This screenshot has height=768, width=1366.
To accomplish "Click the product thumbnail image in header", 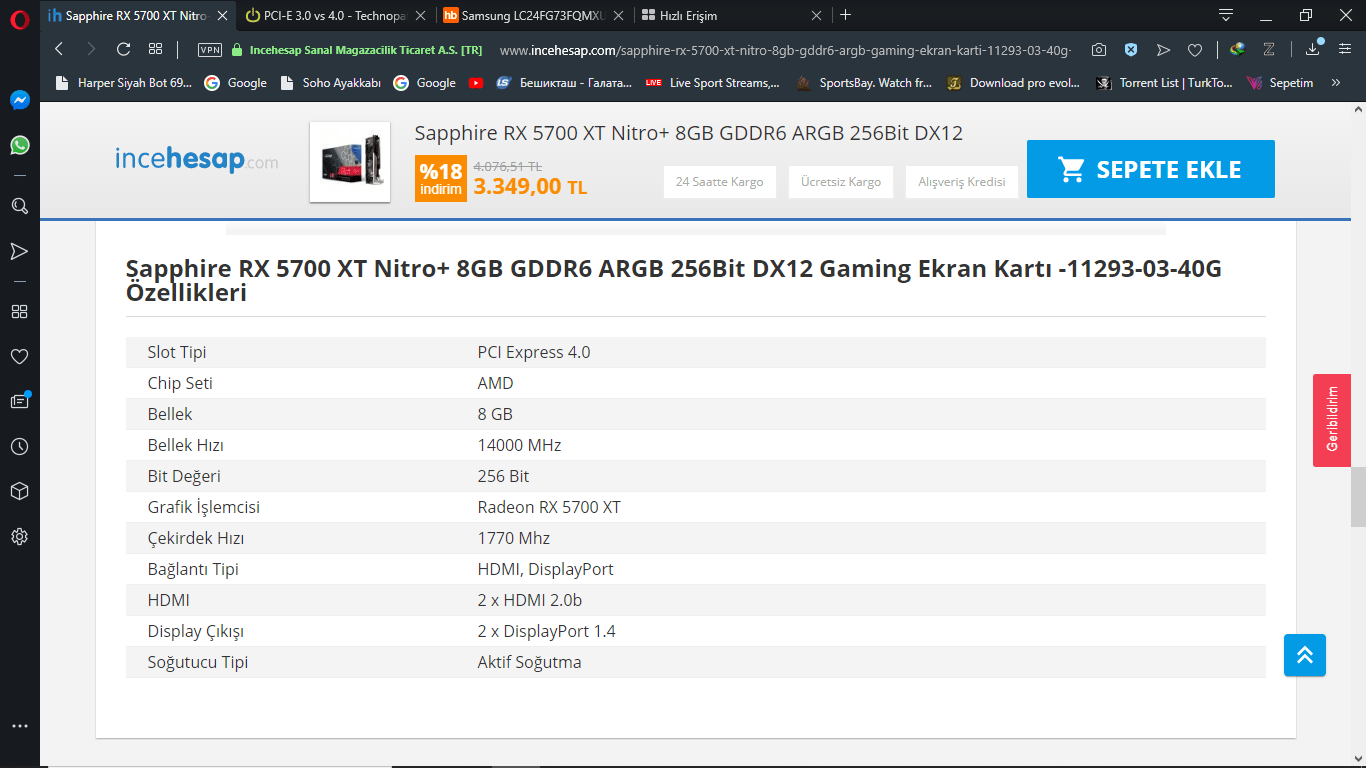I will click(350, 162).
